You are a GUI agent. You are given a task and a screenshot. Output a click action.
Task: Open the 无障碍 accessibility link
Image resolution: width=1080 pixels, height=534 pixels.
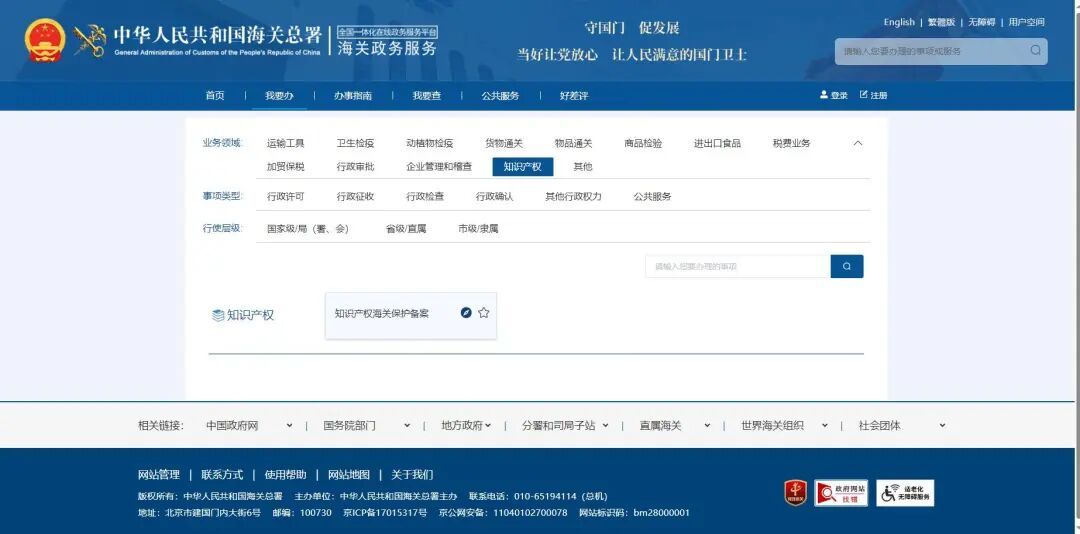pos(982,22)
